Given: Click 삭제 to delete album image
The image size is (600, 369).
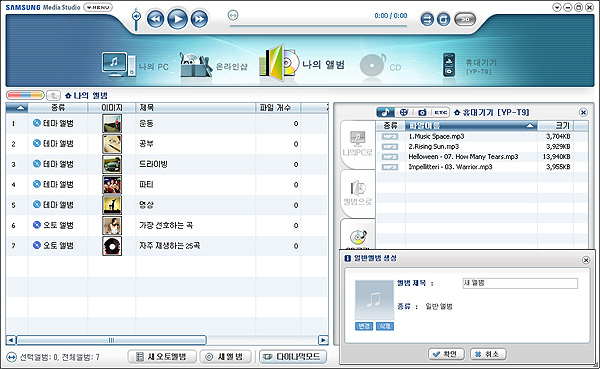Looking at the screenshot, I should click(385, 326).
